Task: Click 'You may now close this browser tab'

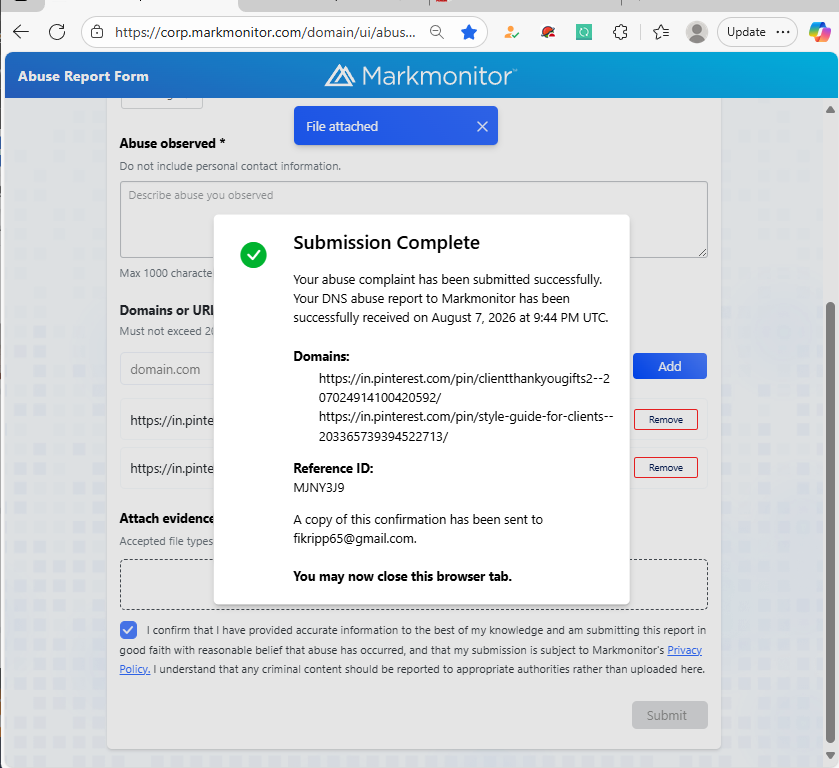Action: tap(402, 576)
